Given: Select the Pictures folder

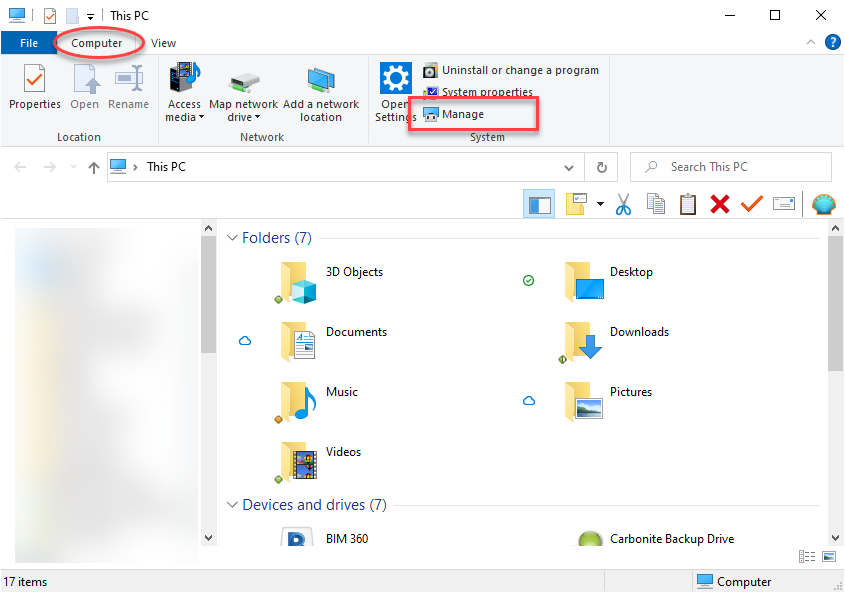Looking at the screenshot, I should point(608,401).
